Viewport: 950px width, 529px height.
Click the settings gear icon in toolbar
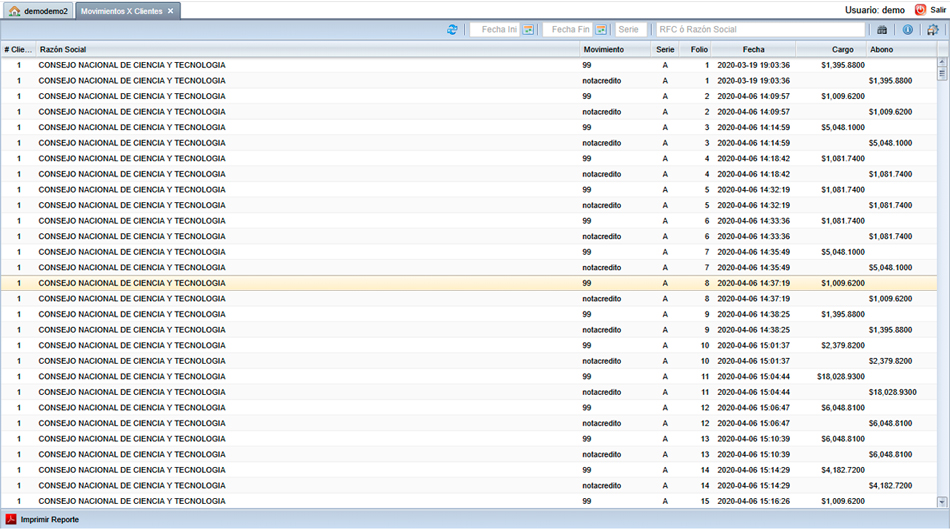pos(933,30)
